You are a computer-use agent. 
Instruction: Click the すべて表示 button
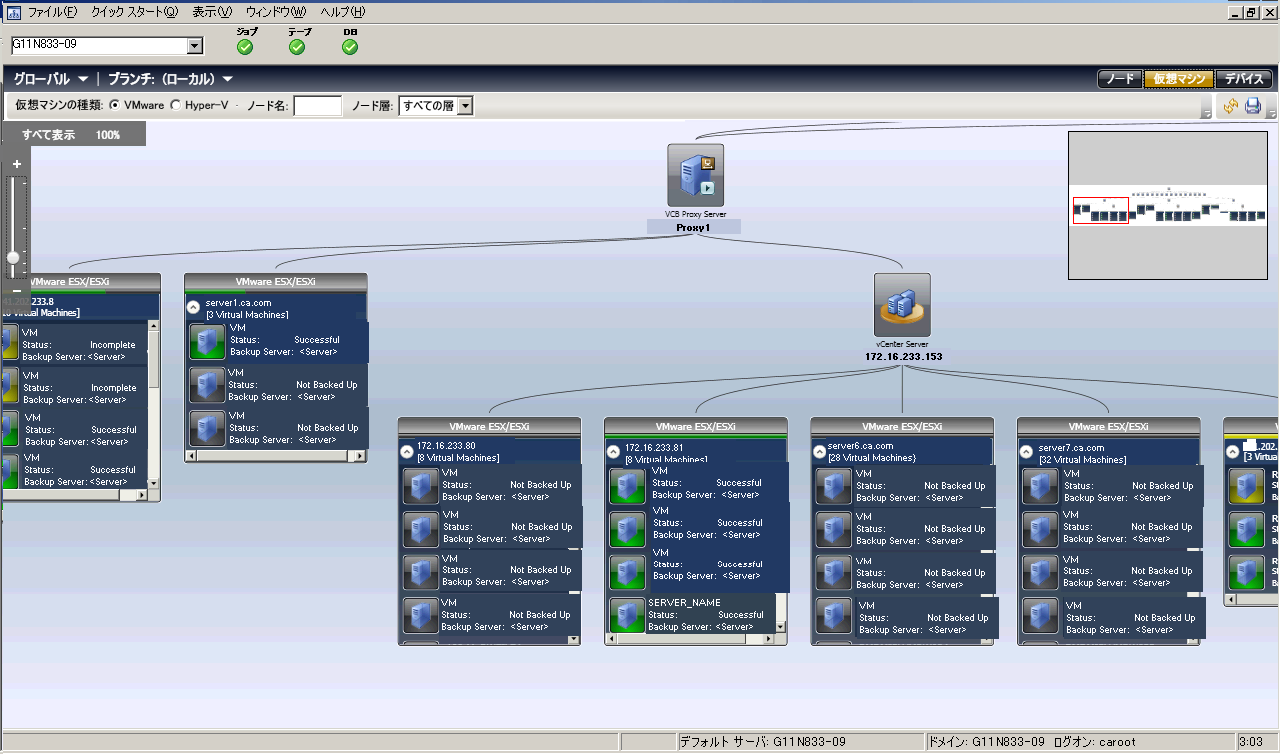coord(48,134)
